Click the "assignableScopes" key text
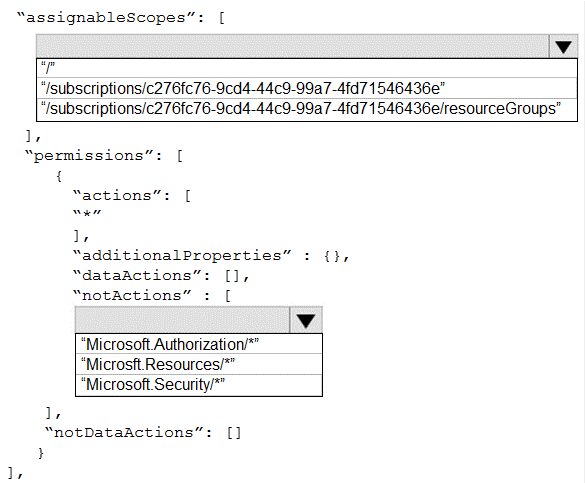The height and width of the screenshot is (483, 585). point(106,18)
